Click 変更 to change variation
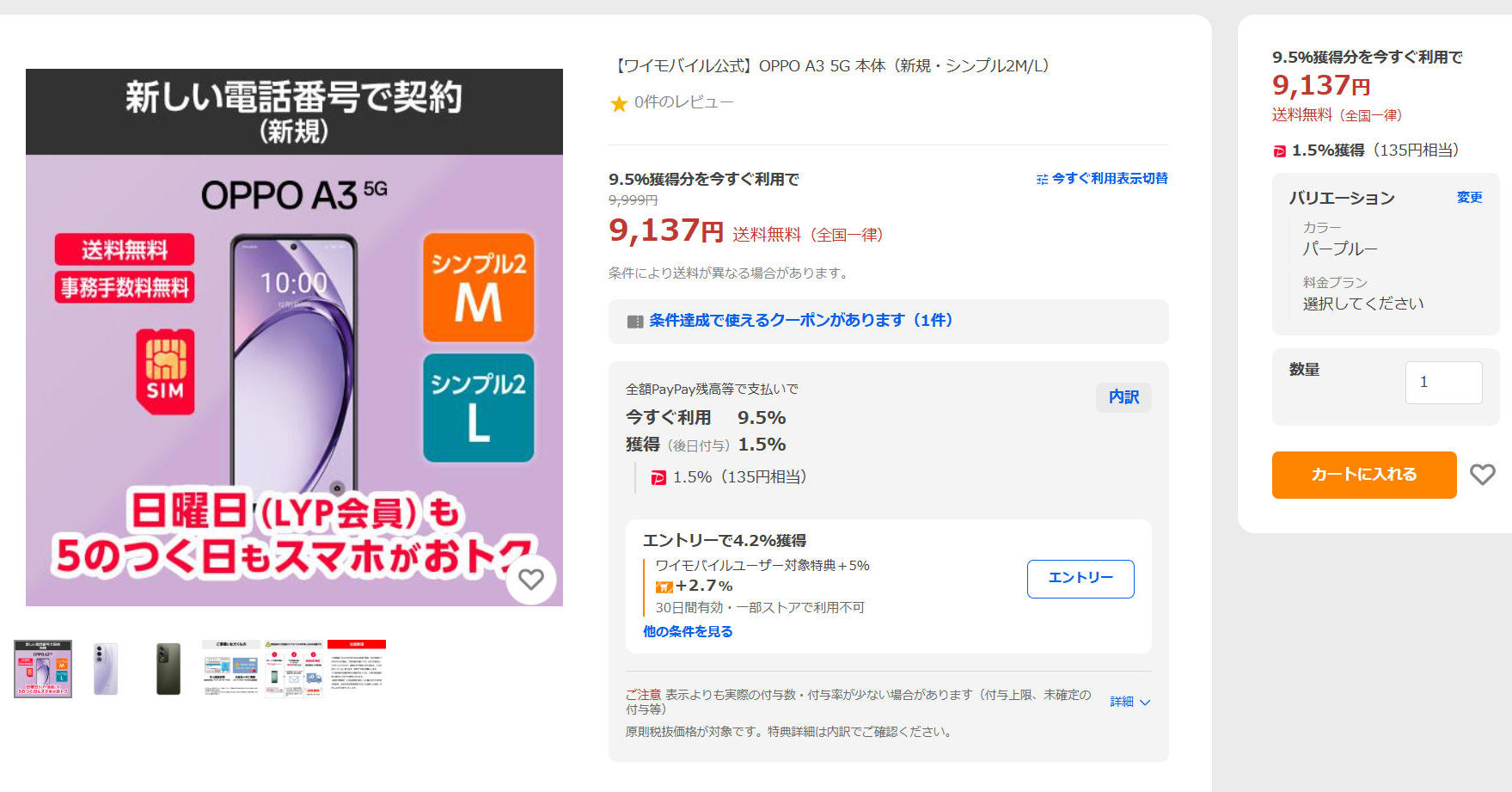 (1469, 198)
